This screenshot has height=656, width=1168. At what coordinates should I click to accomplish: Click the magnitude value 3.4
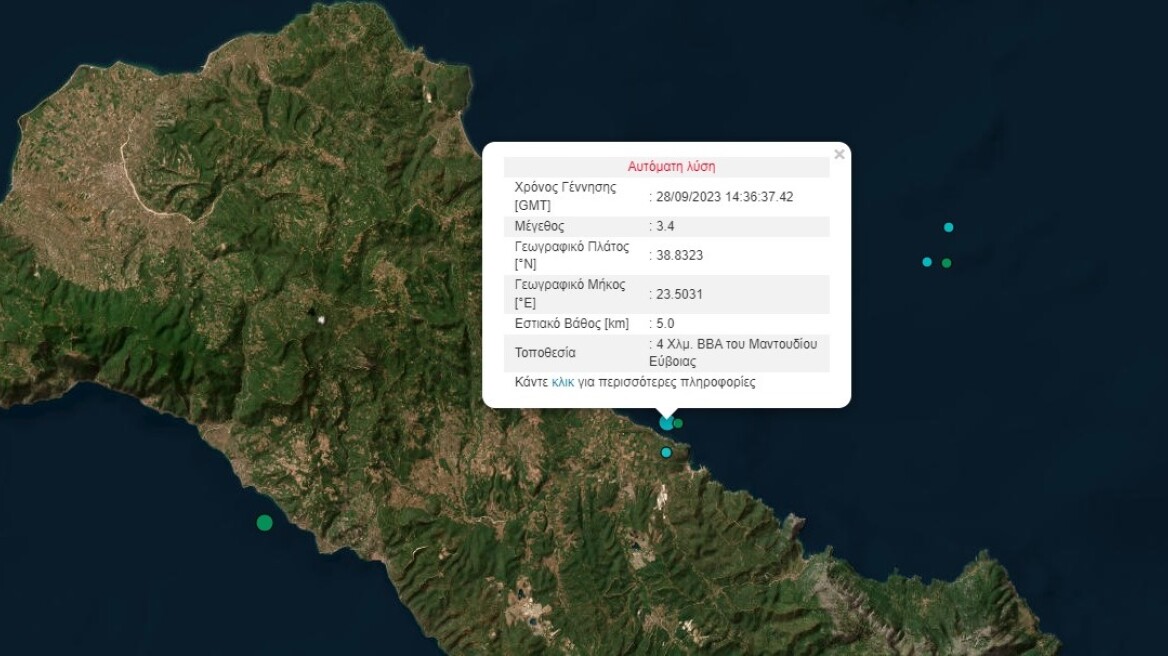664,227
